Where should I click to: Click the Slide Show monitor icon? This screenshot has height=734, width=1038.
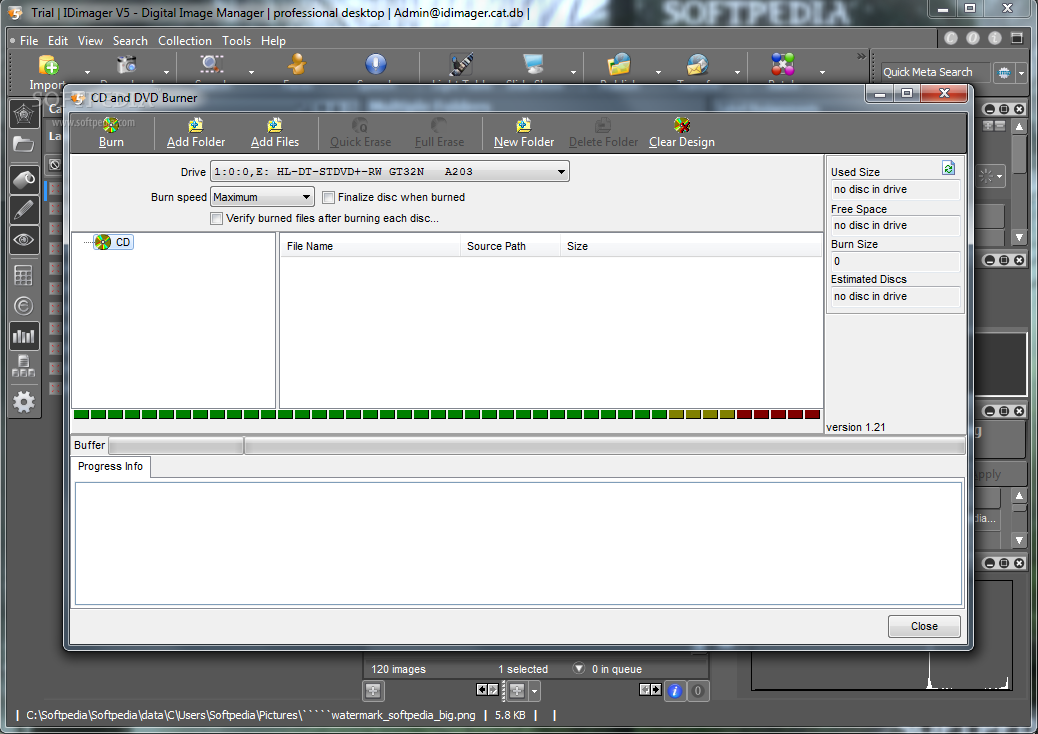534,65
